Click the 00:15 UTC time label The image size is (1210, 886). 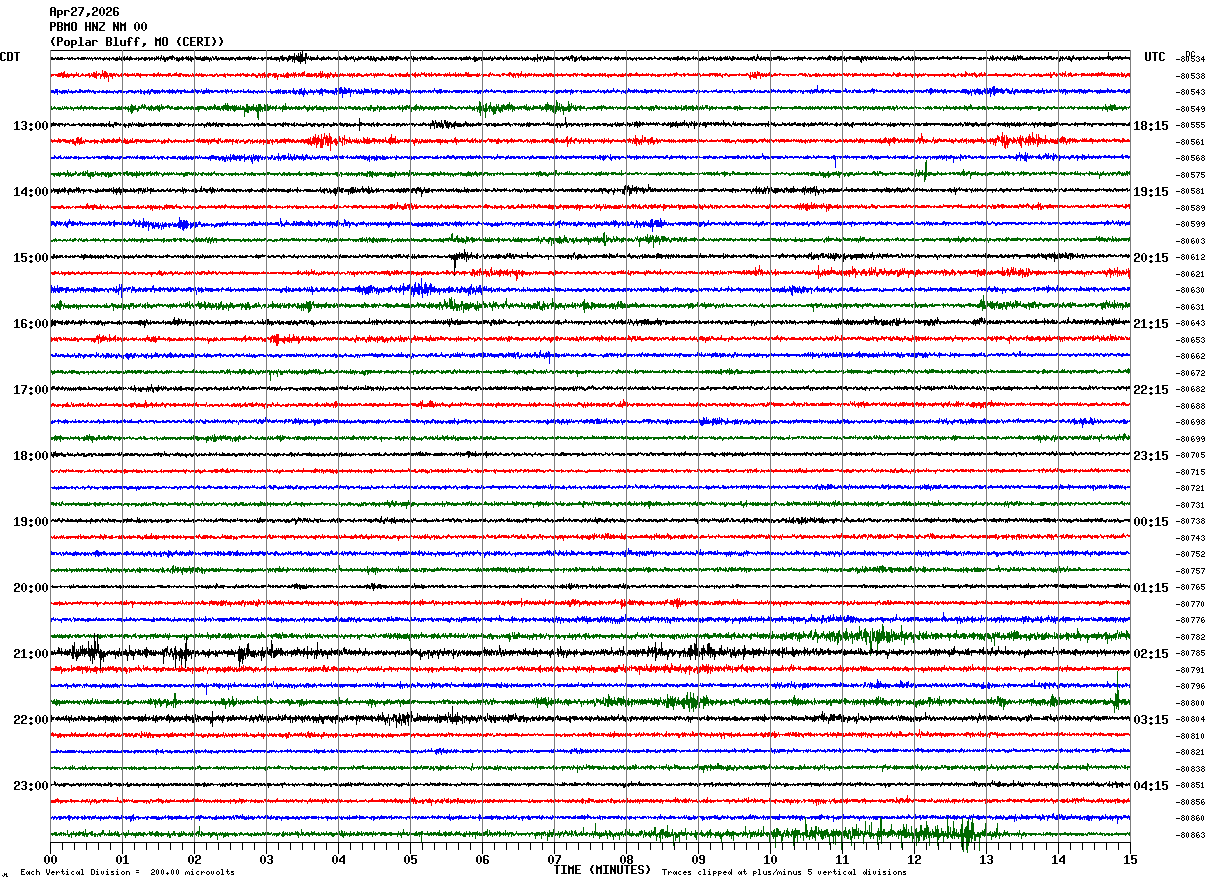point(1151,522)
